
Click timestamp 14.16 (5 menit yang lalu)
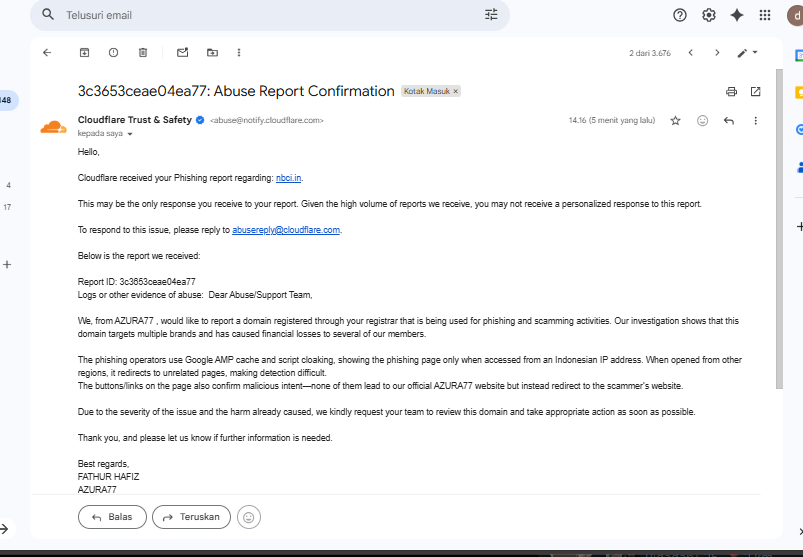pyautogui.click(x=611, y=120)
